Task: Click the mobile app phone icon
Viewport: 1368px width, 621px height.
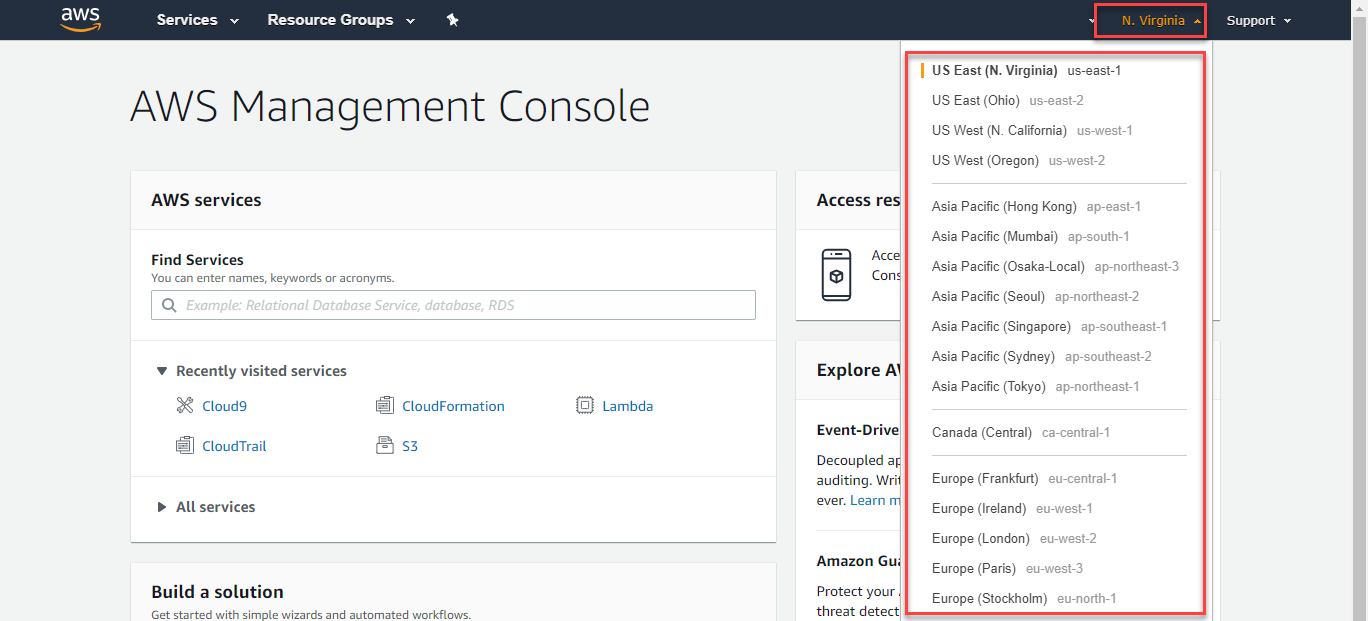Action: click(x=836, y=275)
